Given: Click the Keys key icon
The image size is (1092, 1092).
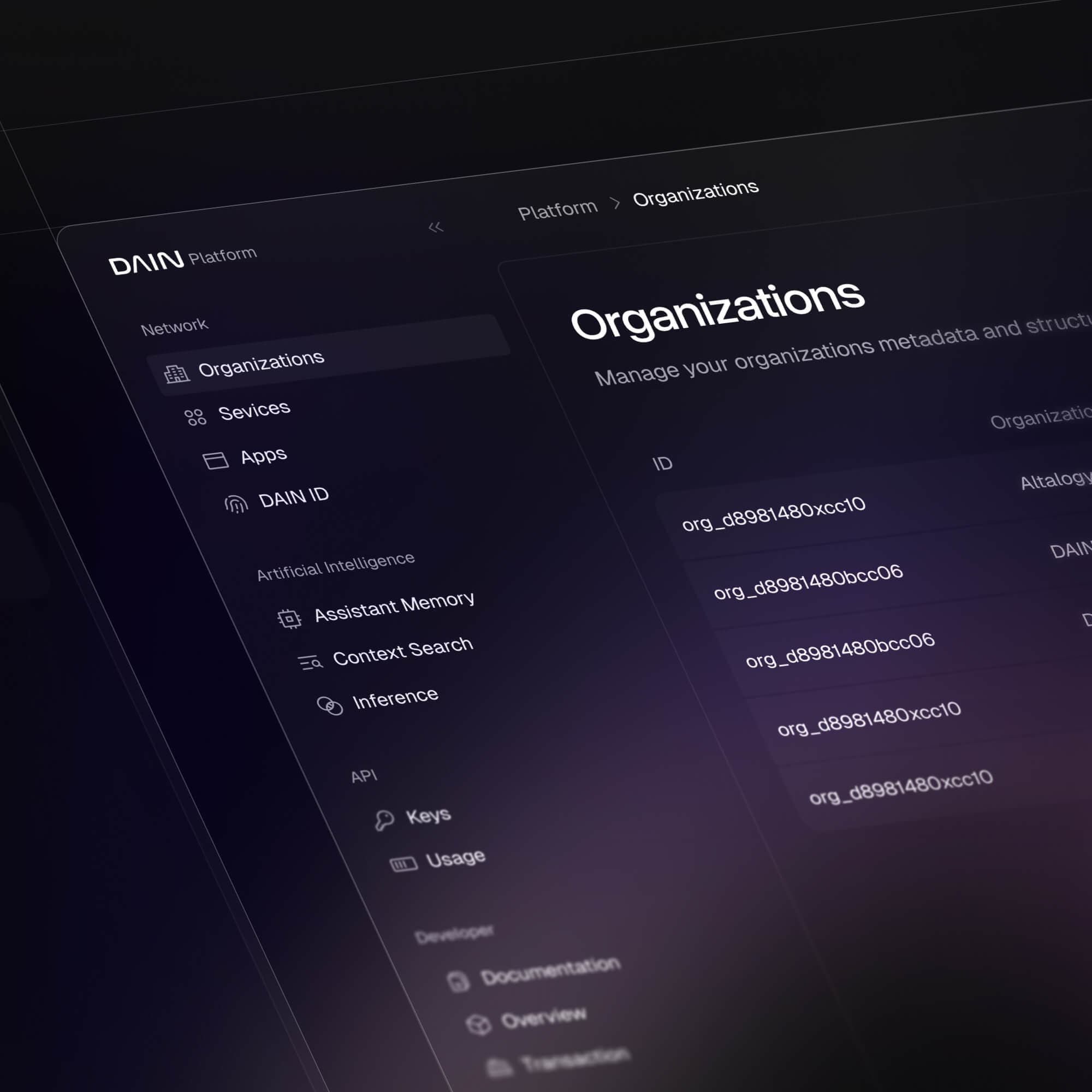Looking at the screenshot, I should click(384, 820).
